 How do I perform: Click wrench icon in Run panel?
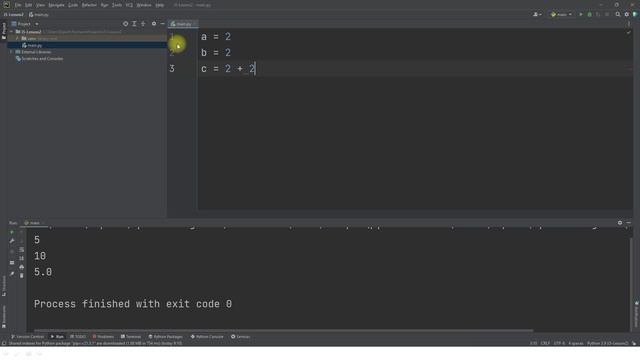coord(12,241)
